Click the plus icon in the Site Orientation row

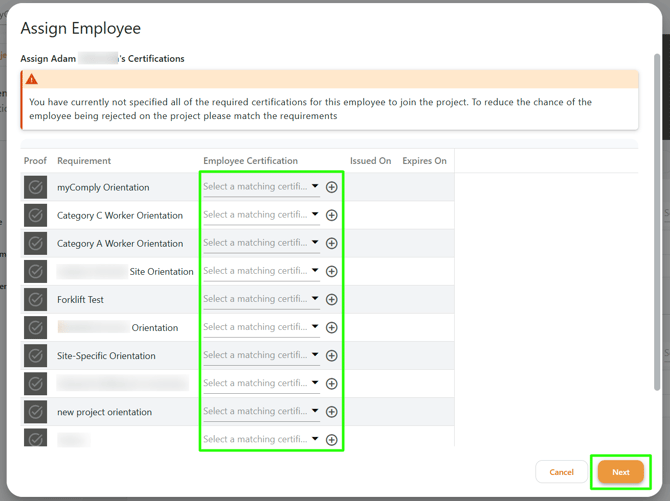tap(332, 271)
